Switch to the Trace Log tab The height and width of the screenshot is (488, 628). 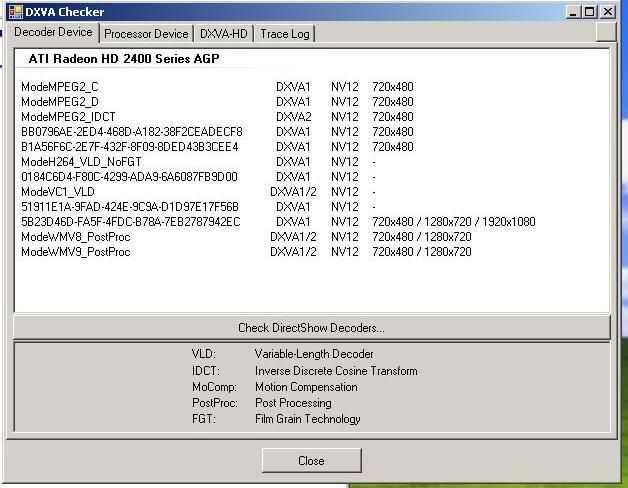[285, 34]
